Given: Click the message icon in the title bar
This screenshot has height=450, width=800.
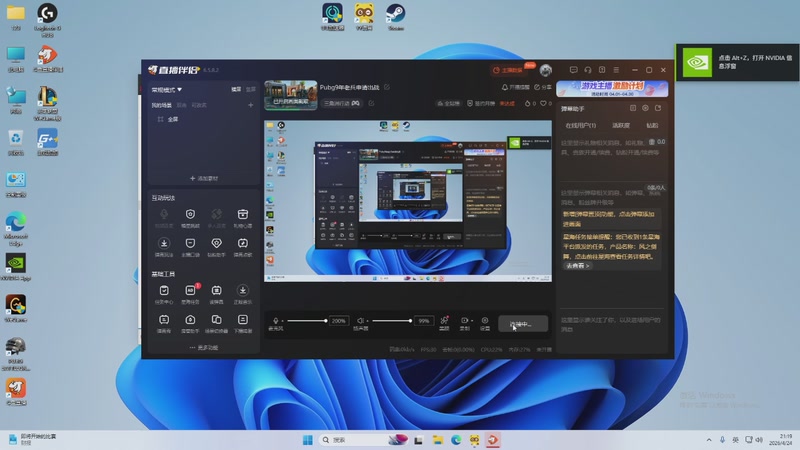Looking at the screenshot, I should pos(573,70).
